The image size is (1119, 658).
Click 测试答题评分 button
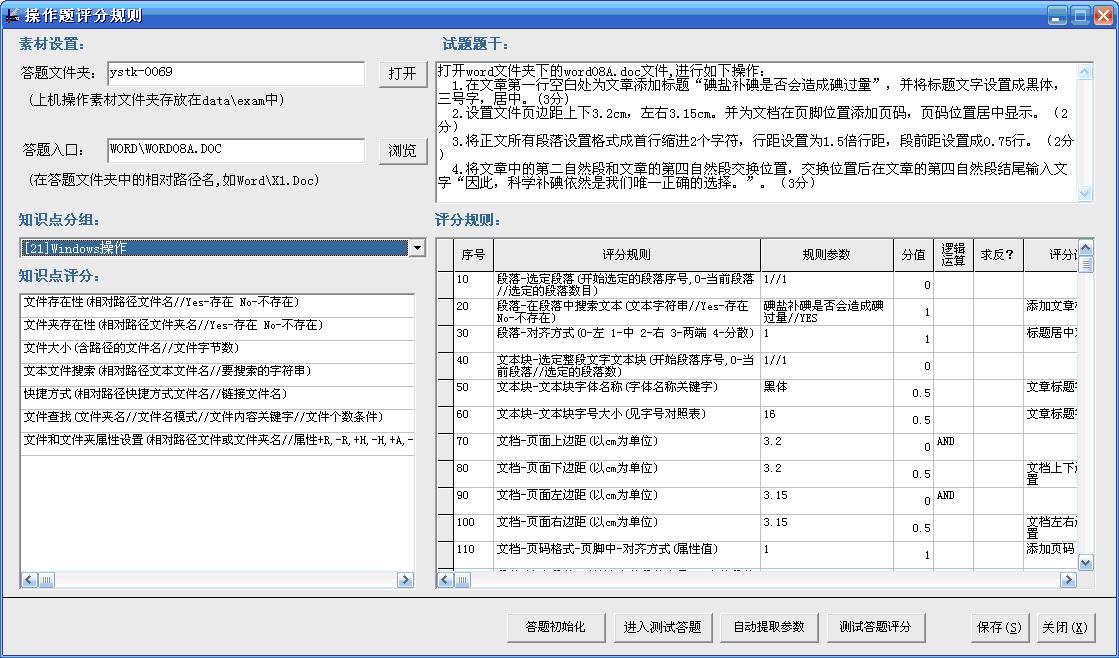(876, 627)
